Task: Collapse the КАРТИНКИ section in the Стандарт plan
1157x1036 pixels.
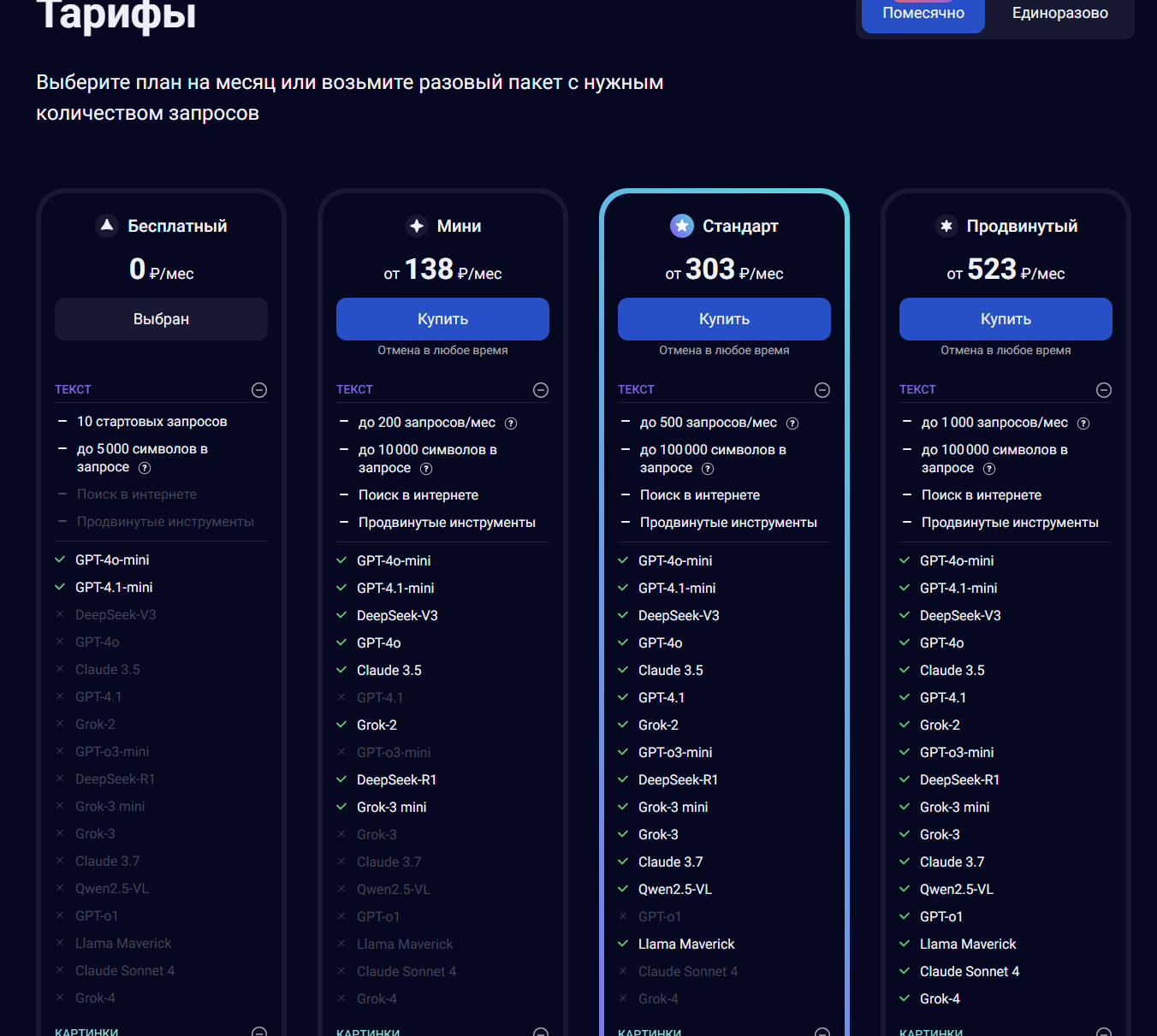Action: [822, 1032]
